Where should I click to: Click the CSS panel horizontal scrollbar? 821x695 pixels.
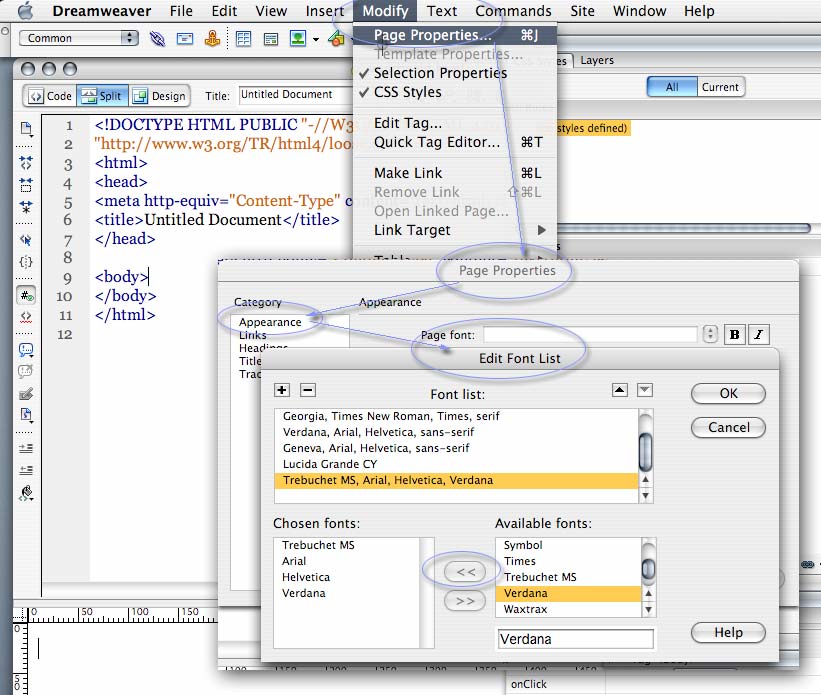[684, 228]
